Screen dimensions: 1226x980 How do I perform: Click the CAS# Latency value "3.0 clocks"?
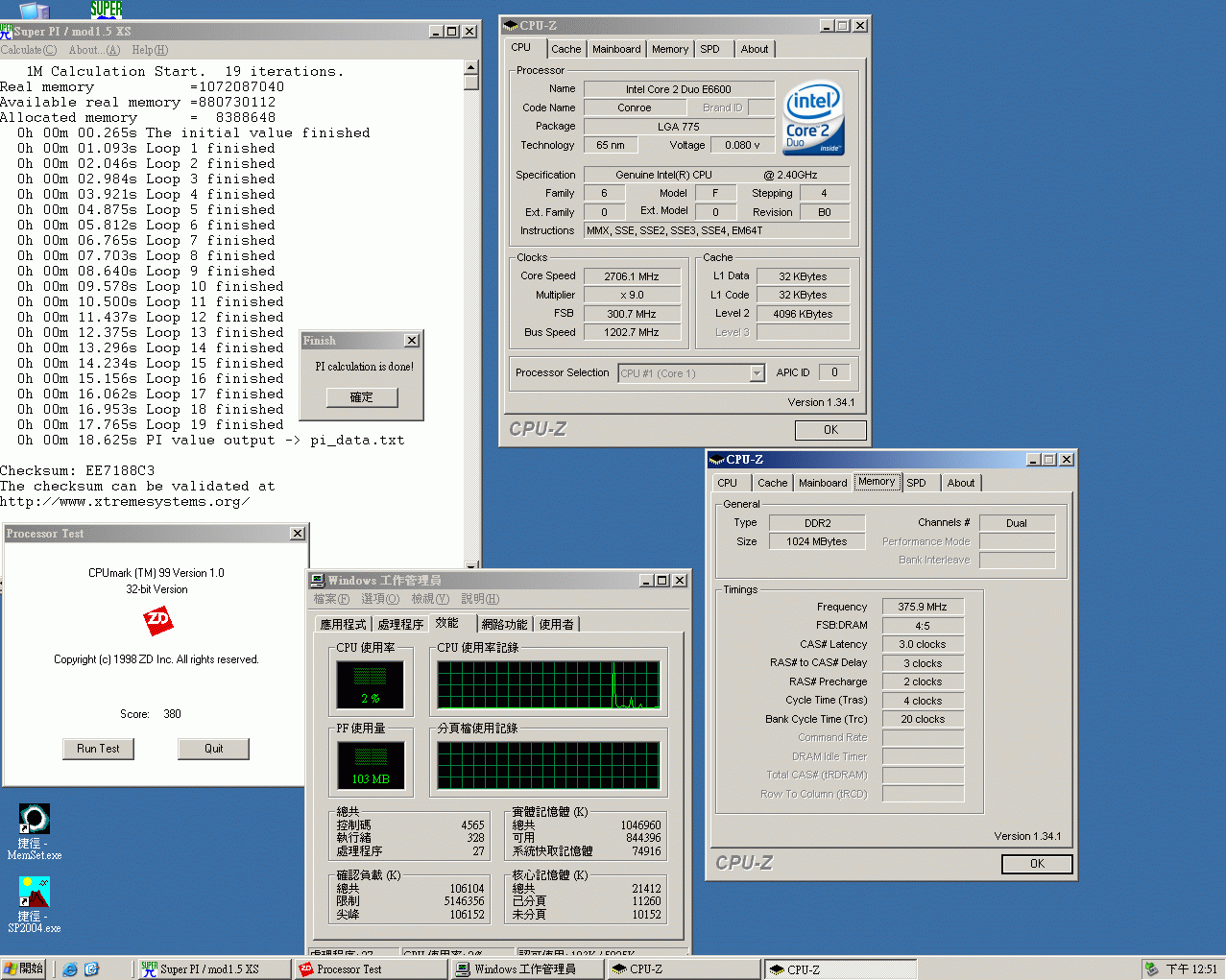pyautogui.click(x=923, y=644)
